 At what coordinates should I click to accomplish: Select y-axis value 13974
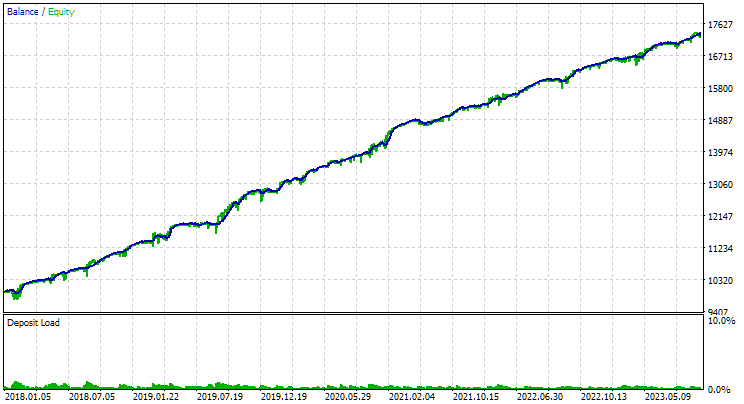click(x=720, y=152)
